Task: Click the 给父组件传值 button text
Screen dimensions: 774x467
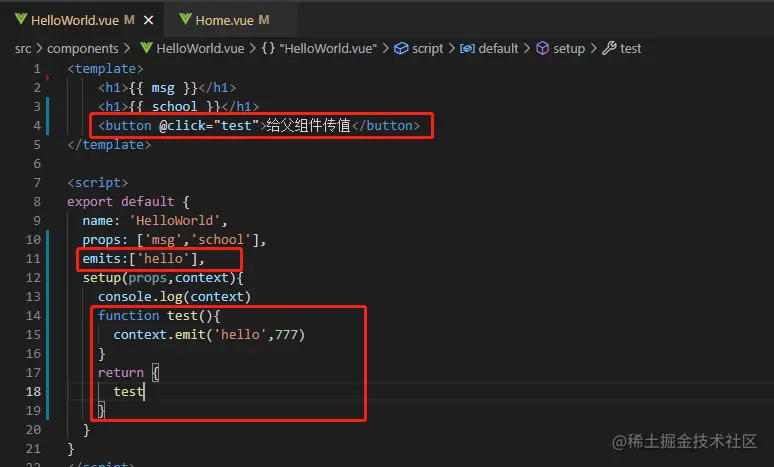Action: coord(309,125)
